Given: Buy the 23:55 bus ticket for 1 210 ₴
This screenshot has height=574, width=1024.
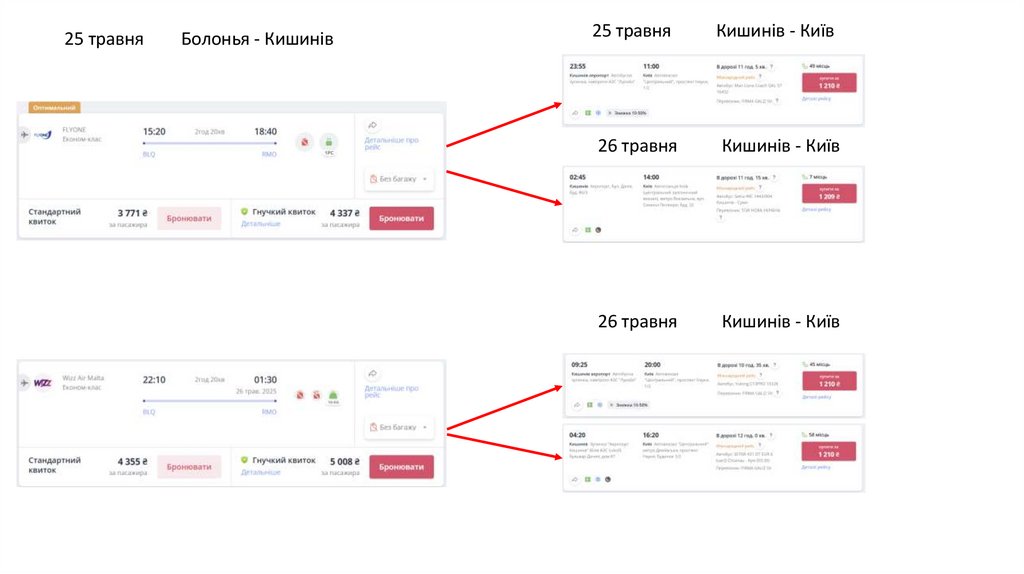Looking at the screenshot, I should tap(828, 83).
